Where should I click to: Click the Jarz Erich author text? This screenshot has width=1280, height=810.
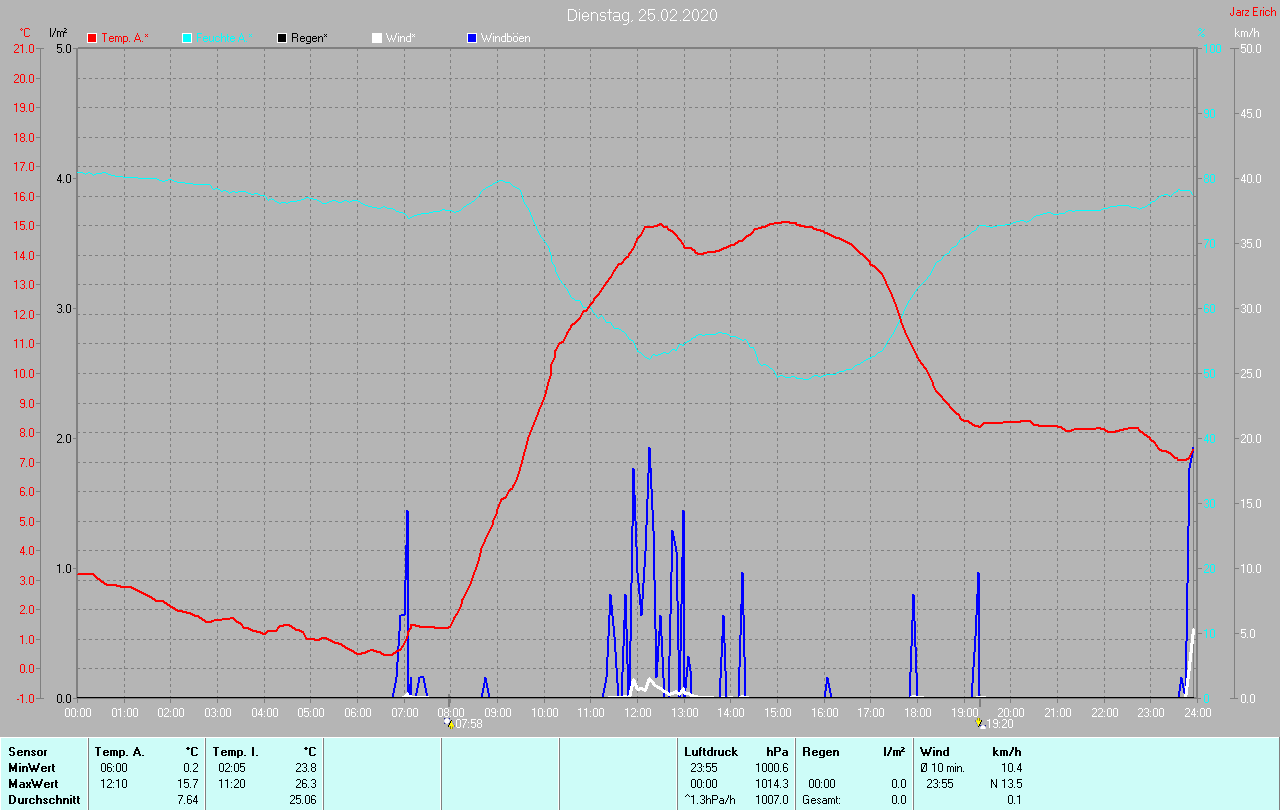1252,12
